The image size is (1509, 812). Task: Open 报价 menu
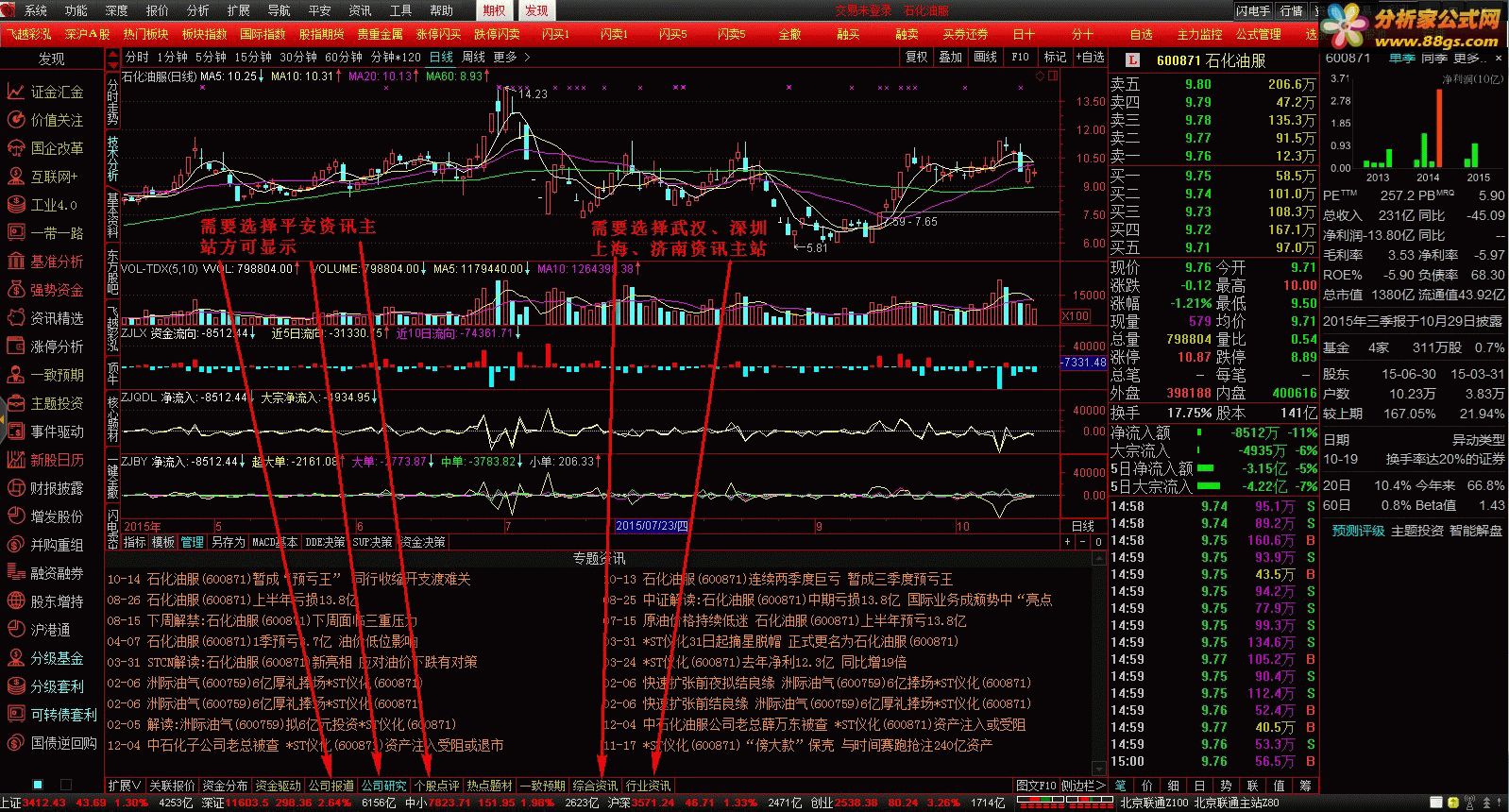click(157, 10)
